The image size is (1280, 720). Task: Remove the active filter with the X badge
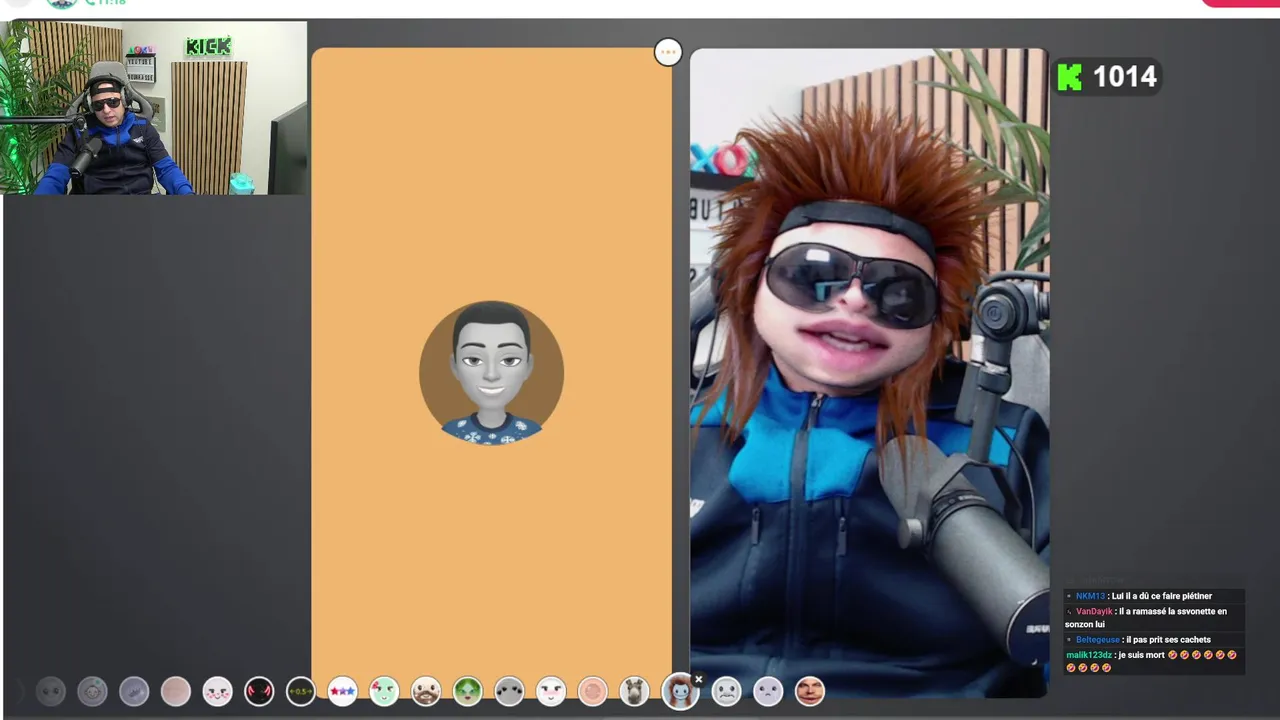point(698,679)
